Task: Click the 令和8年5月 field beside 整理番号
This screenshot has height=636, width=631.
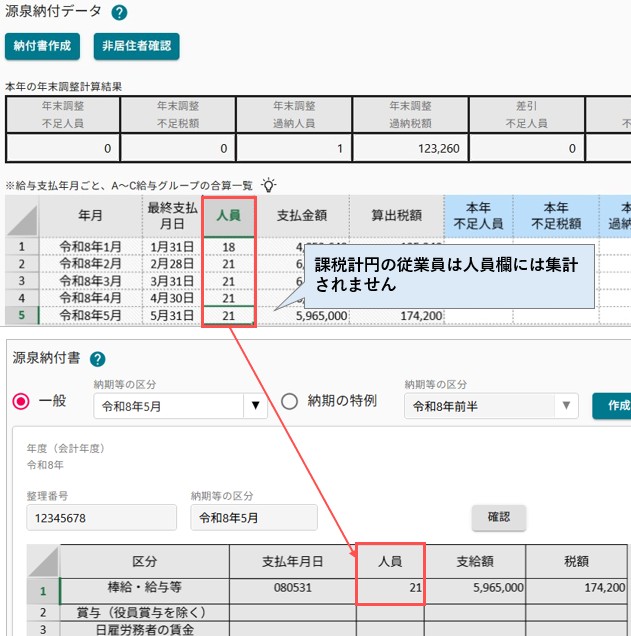Action: [254, 518]
